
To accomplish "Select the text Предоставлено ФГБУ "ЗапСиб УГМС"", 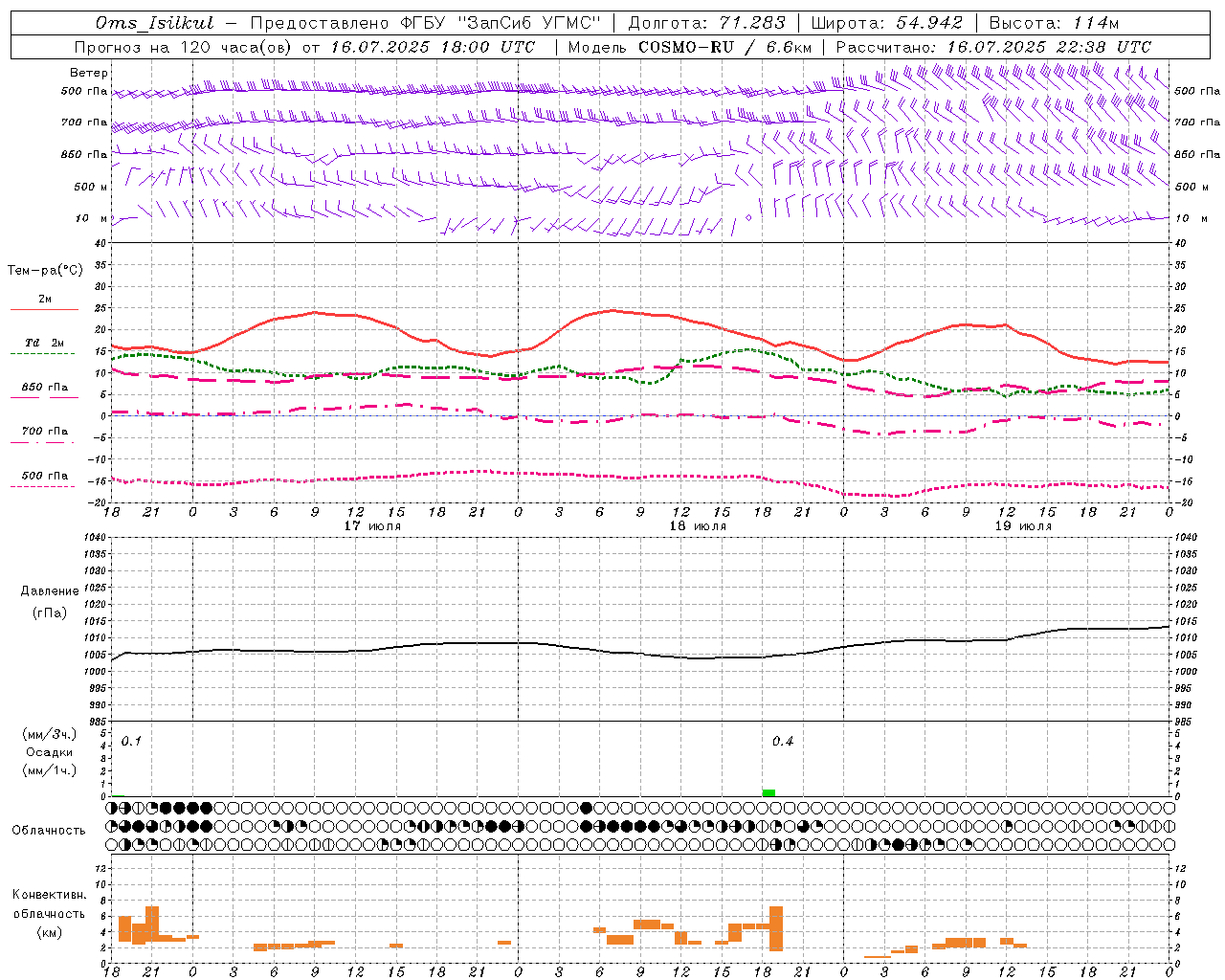I will coord(425,23).
